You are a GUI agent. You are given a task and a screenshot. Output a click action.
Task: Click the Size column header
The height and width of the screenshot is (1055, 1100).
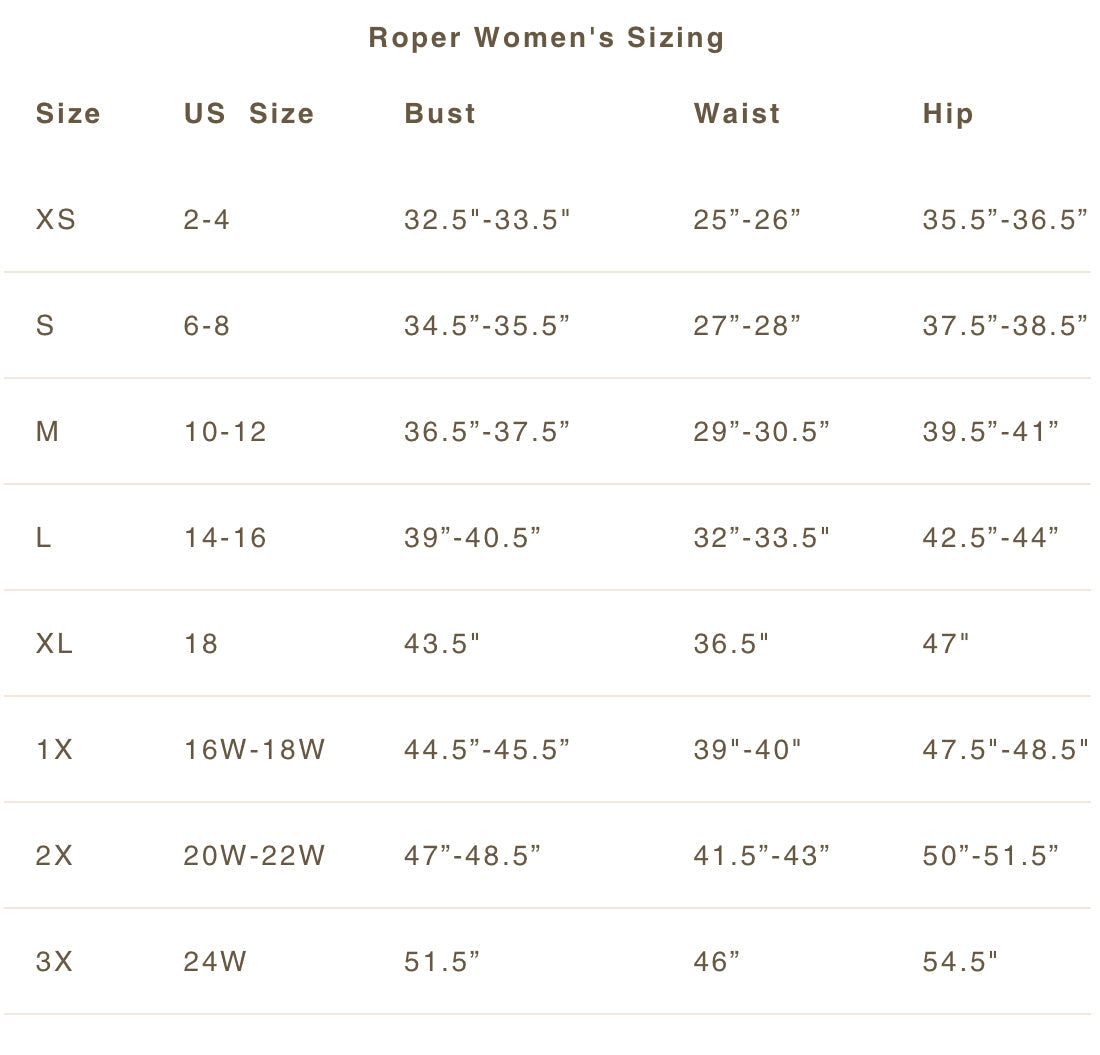tap(68, 114)
